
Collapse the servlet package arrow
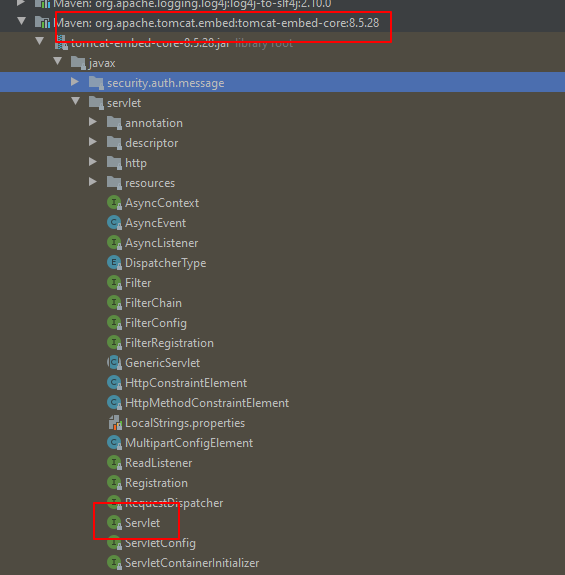76,101
